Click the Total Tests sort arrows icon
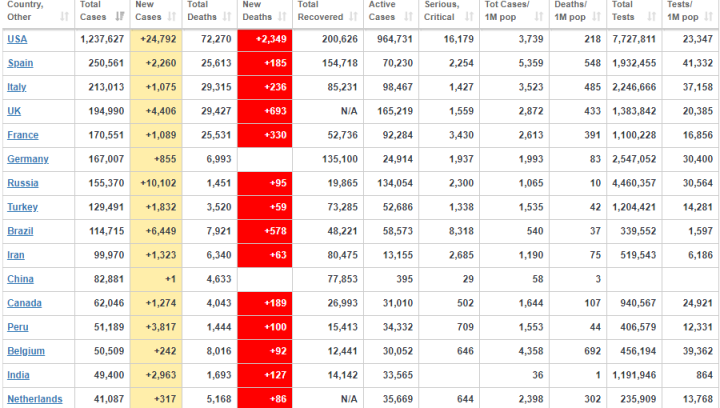 pyautogui.click(x=651, y=17)
